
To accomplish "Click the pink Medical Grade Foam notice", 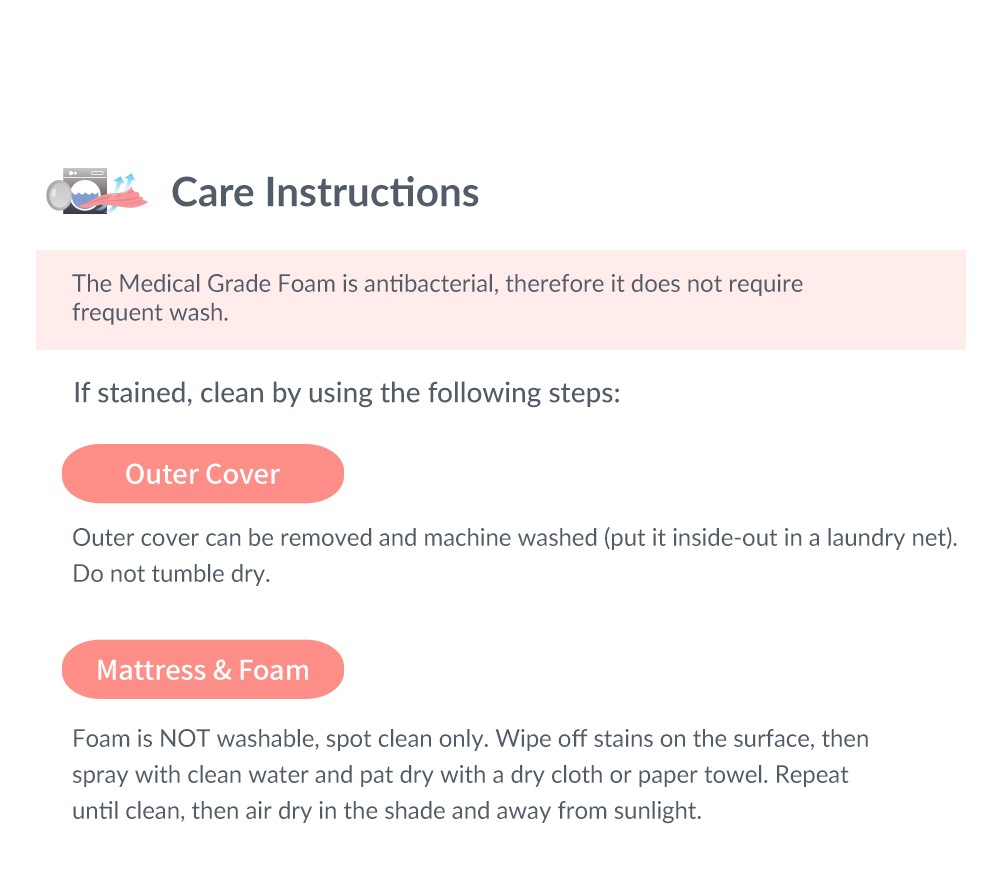I will click(501, 300).
